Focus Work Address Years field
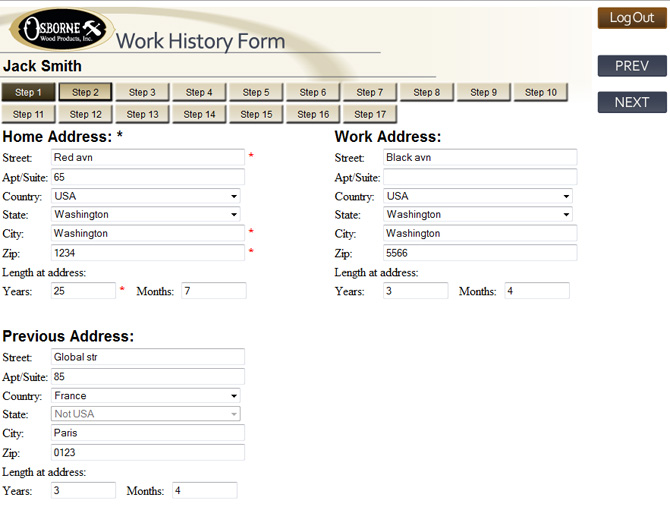 (415, 290)
